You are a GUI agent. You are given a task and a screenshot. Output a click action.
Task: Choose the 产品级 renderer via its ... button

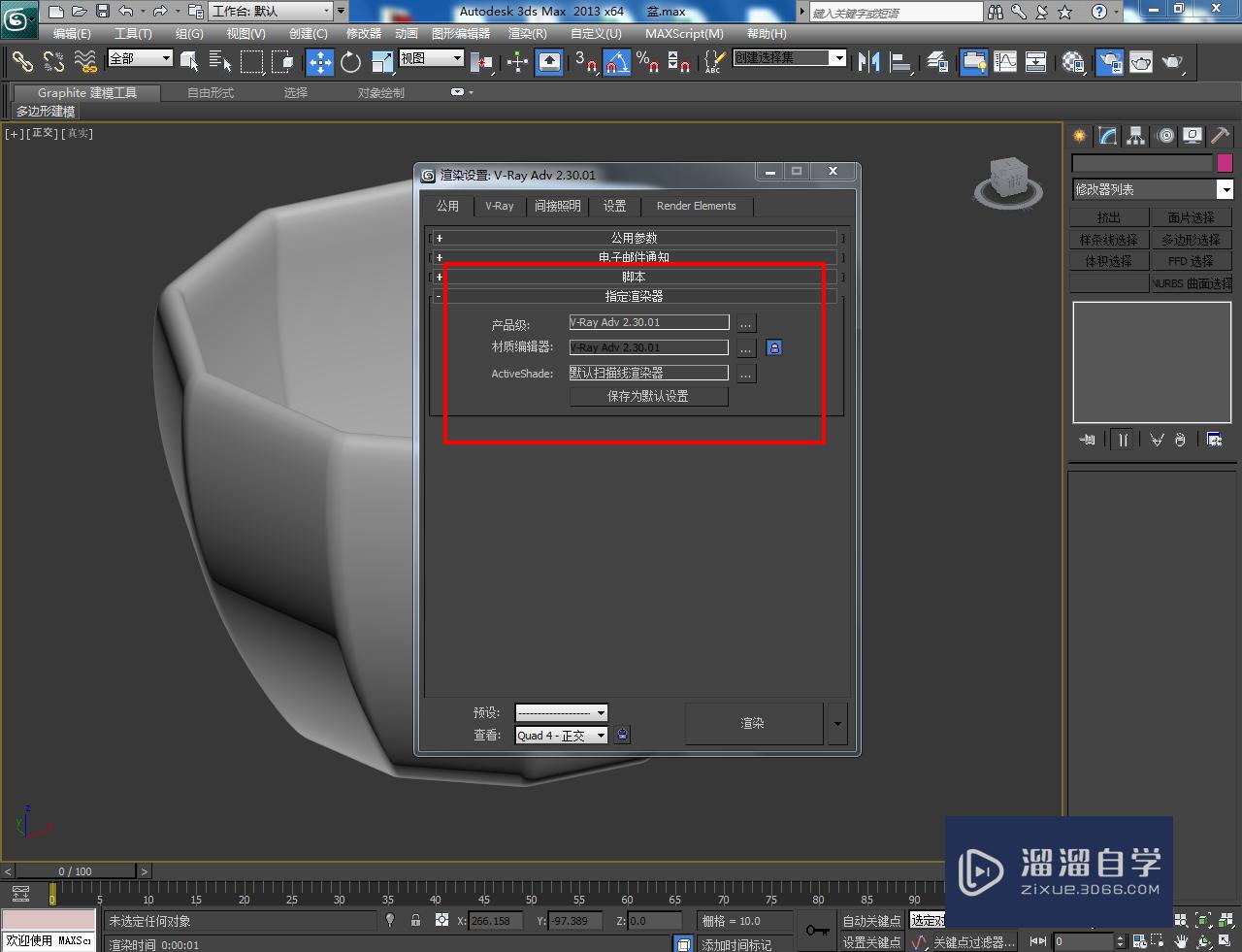pyautogui.click(x=746, y=323)
